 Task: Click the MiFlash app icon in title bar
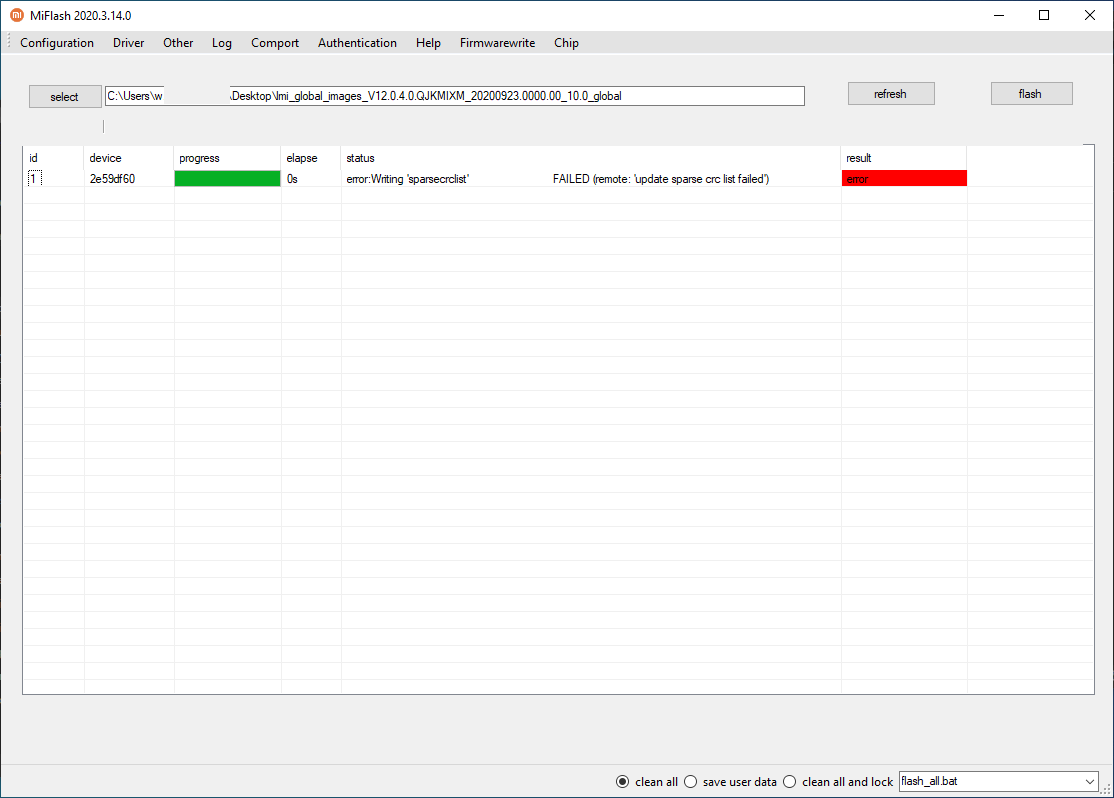[16, 15]
